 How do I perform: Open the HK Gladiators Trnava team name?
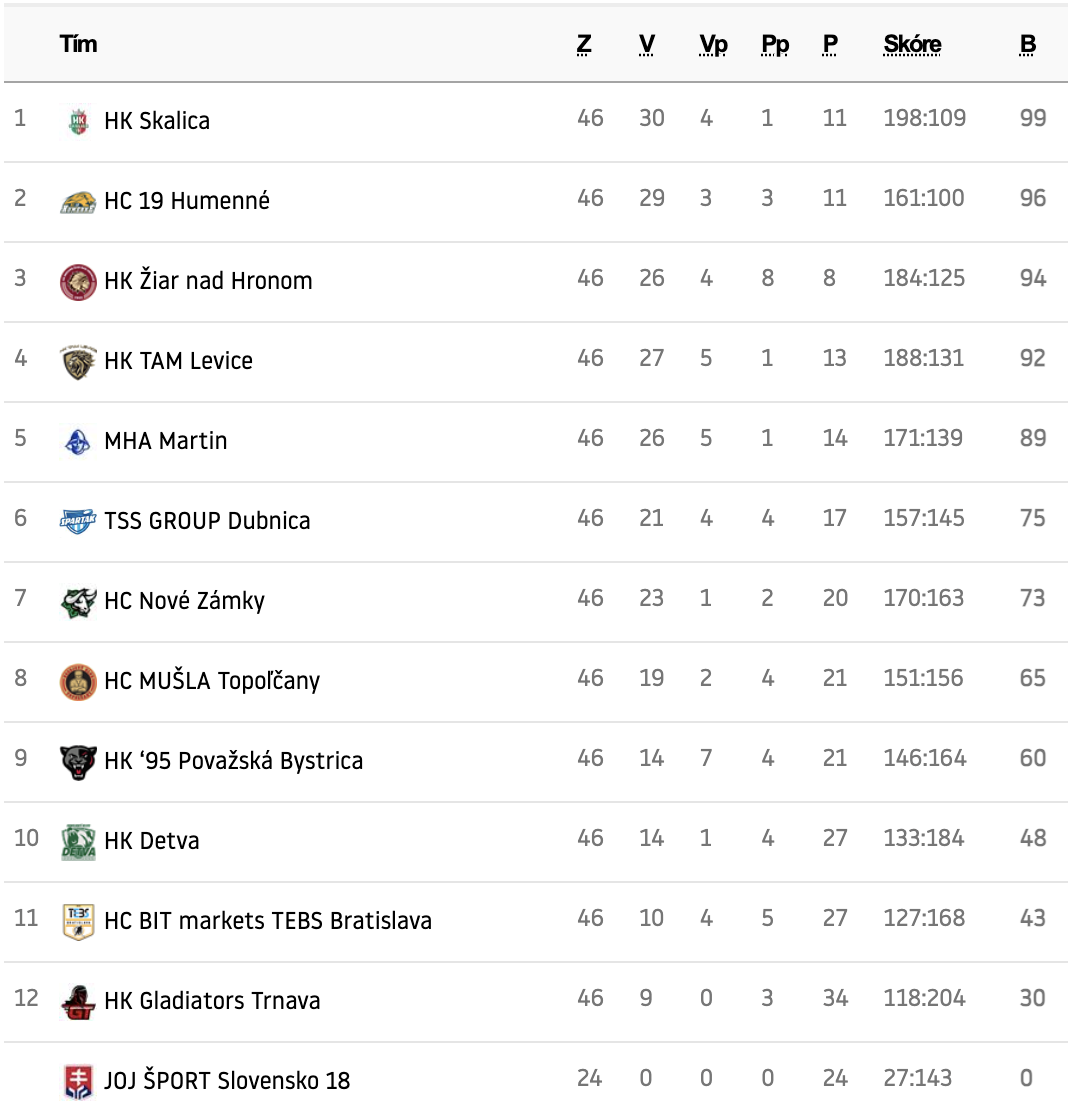[212, 1001]
